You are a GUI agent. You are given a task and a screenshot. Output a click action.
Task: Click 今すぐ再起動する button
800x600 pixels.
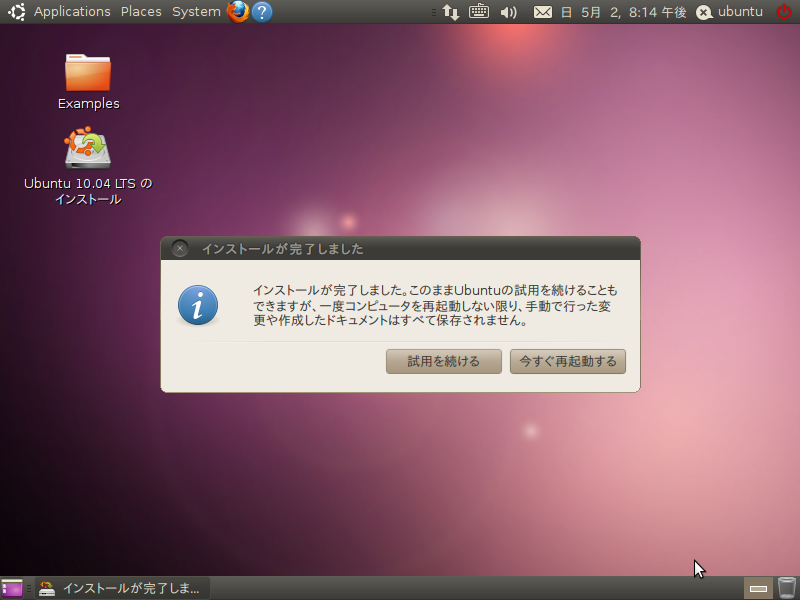(568, 361)
